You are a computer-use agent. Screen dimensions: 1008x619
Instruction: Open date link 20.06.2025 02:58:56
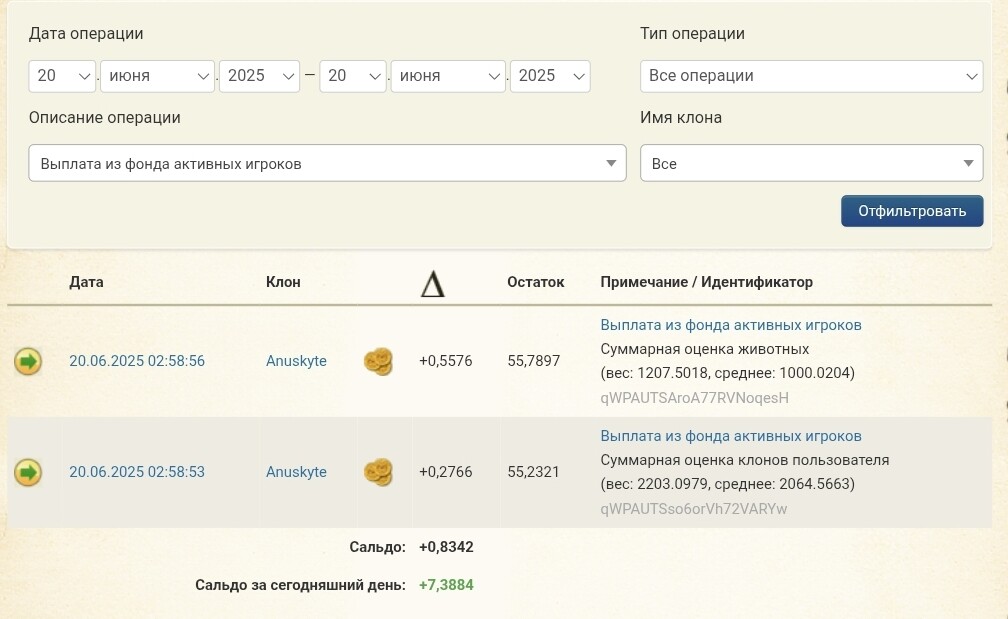click(x=137, y=361)
